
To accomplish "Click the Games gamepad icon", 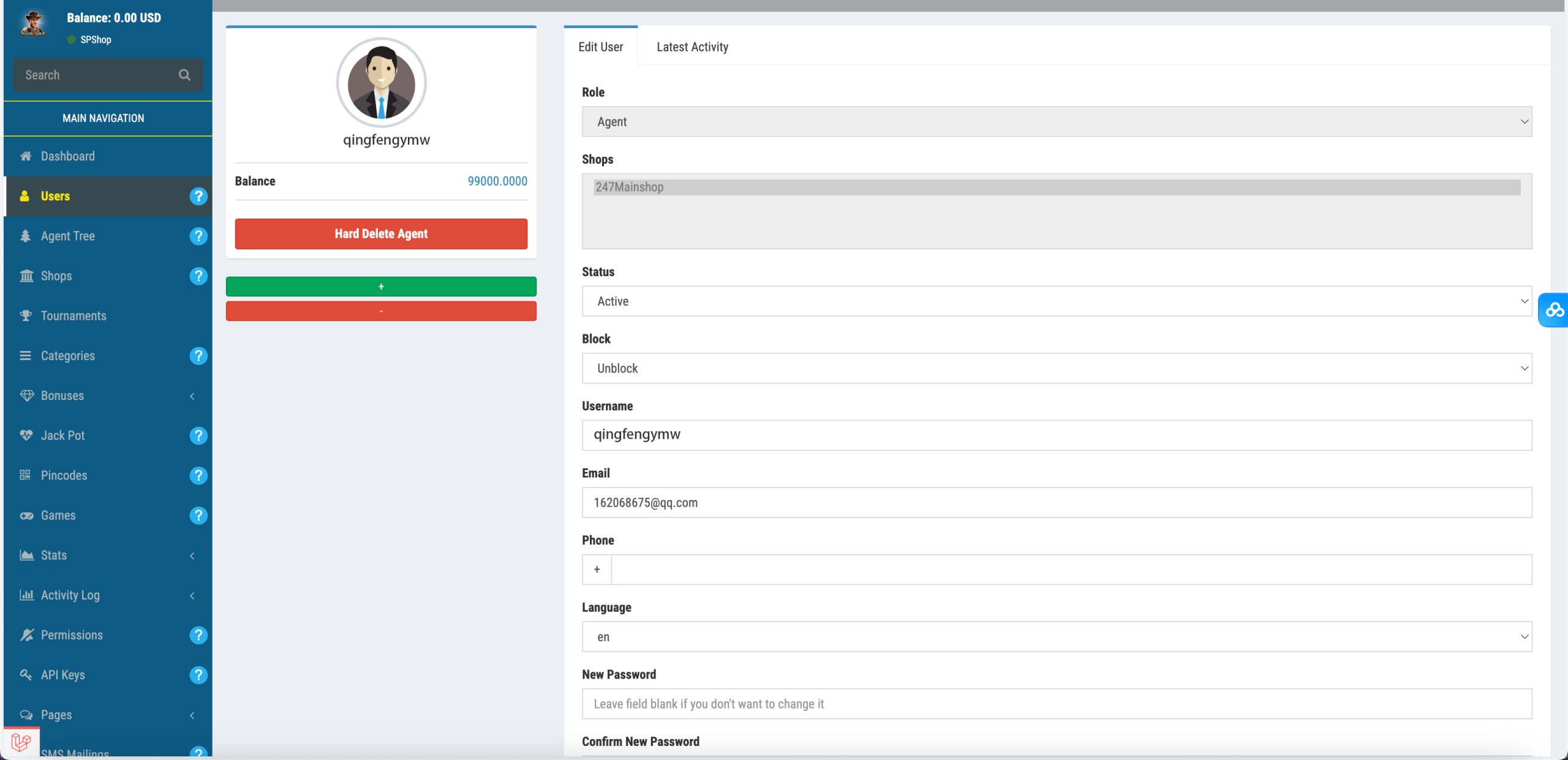I will [26, 516].
